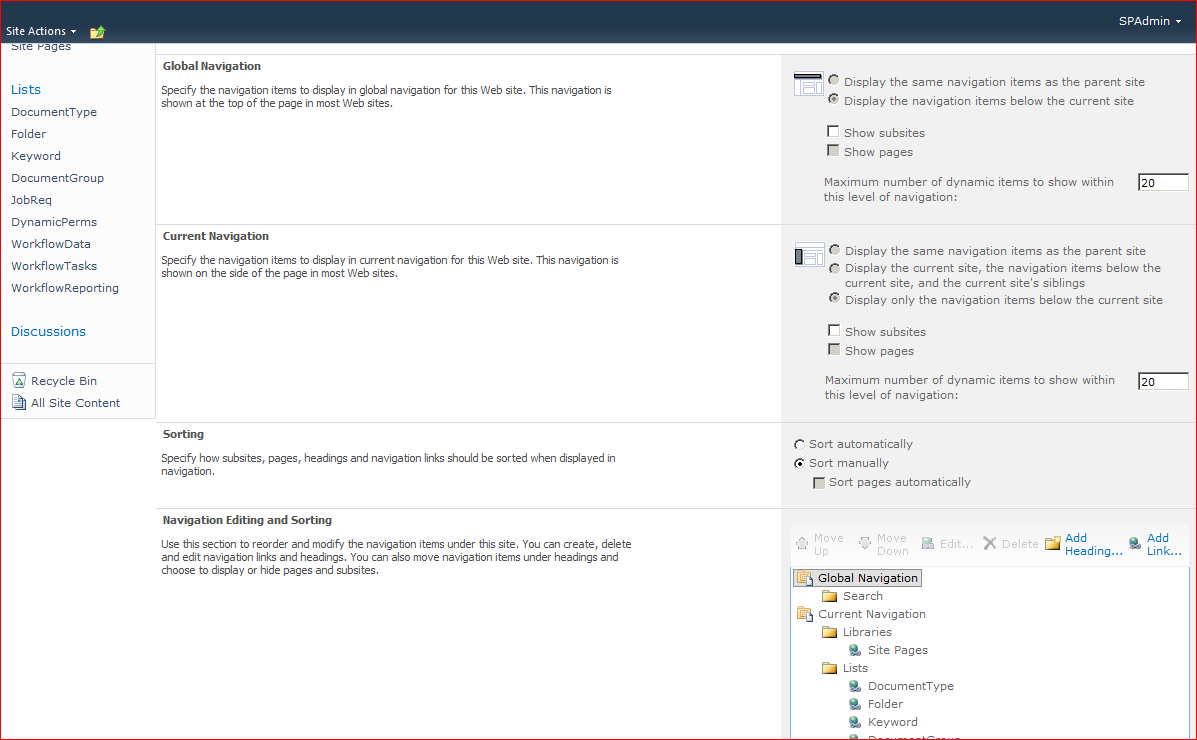Open the SPAdmin user menu
Image resolution: width=1197 pixels, height=740 pixels.
click(1149, 21)
